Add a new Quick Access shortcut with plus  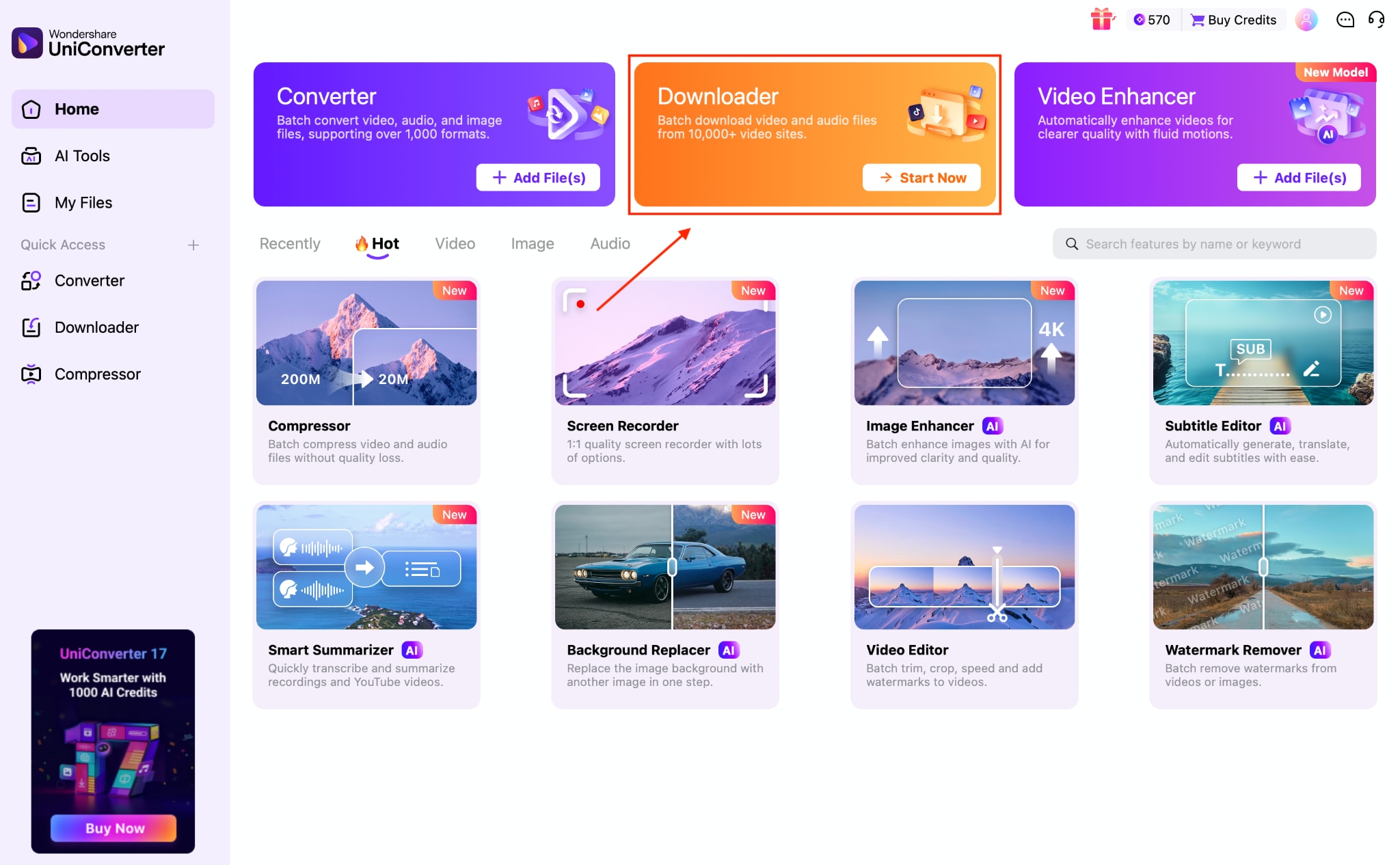pyautogui.click(x=194, y=245)
